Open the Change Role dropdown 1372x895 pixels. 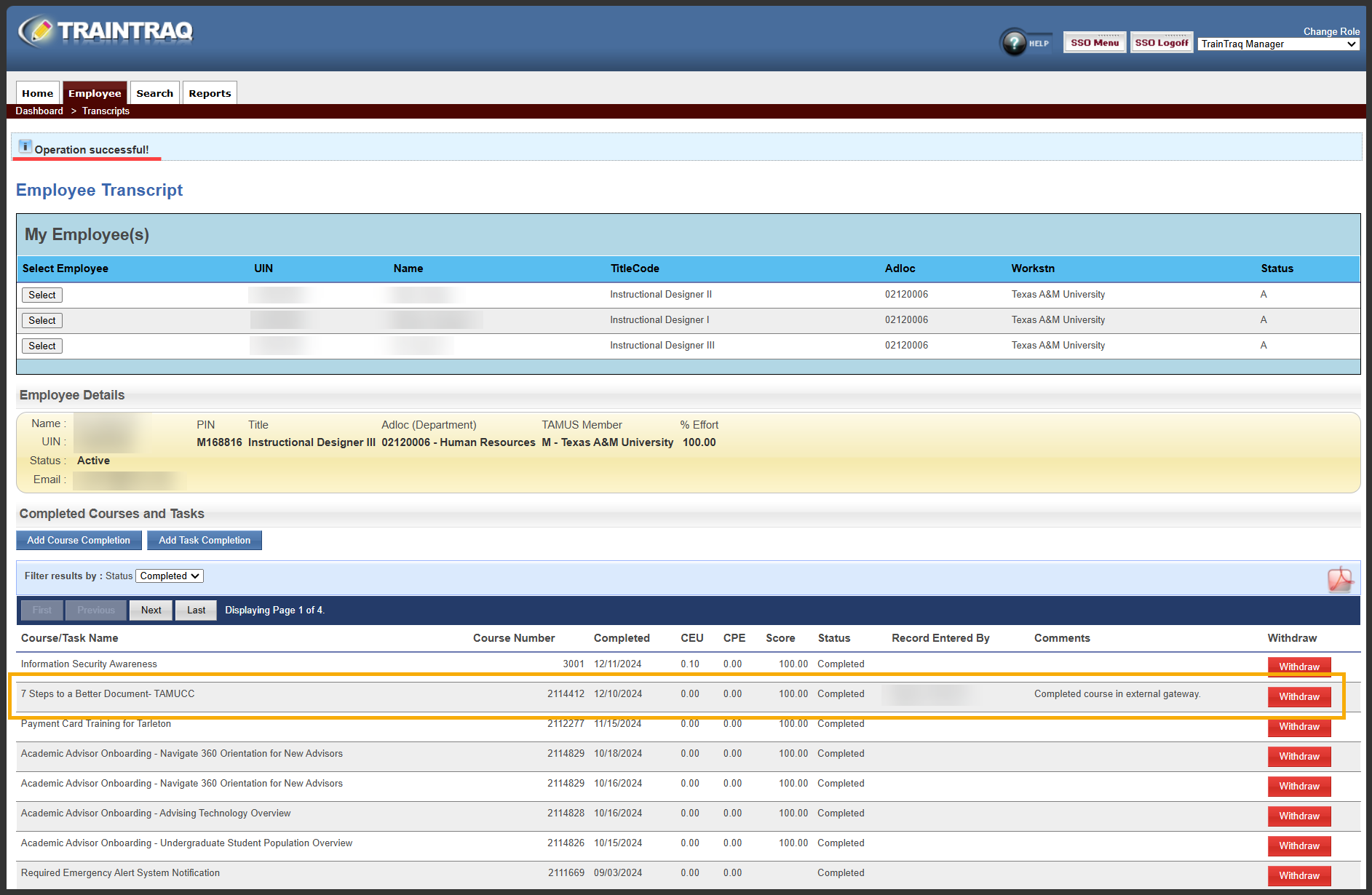(1277, 44)
